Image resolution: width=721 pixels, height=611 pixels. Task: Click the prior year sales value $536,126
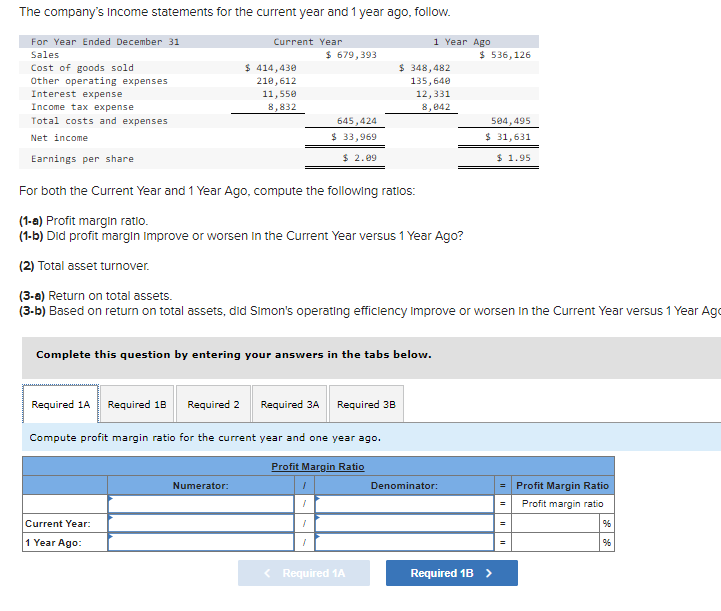tap(505, 55)
